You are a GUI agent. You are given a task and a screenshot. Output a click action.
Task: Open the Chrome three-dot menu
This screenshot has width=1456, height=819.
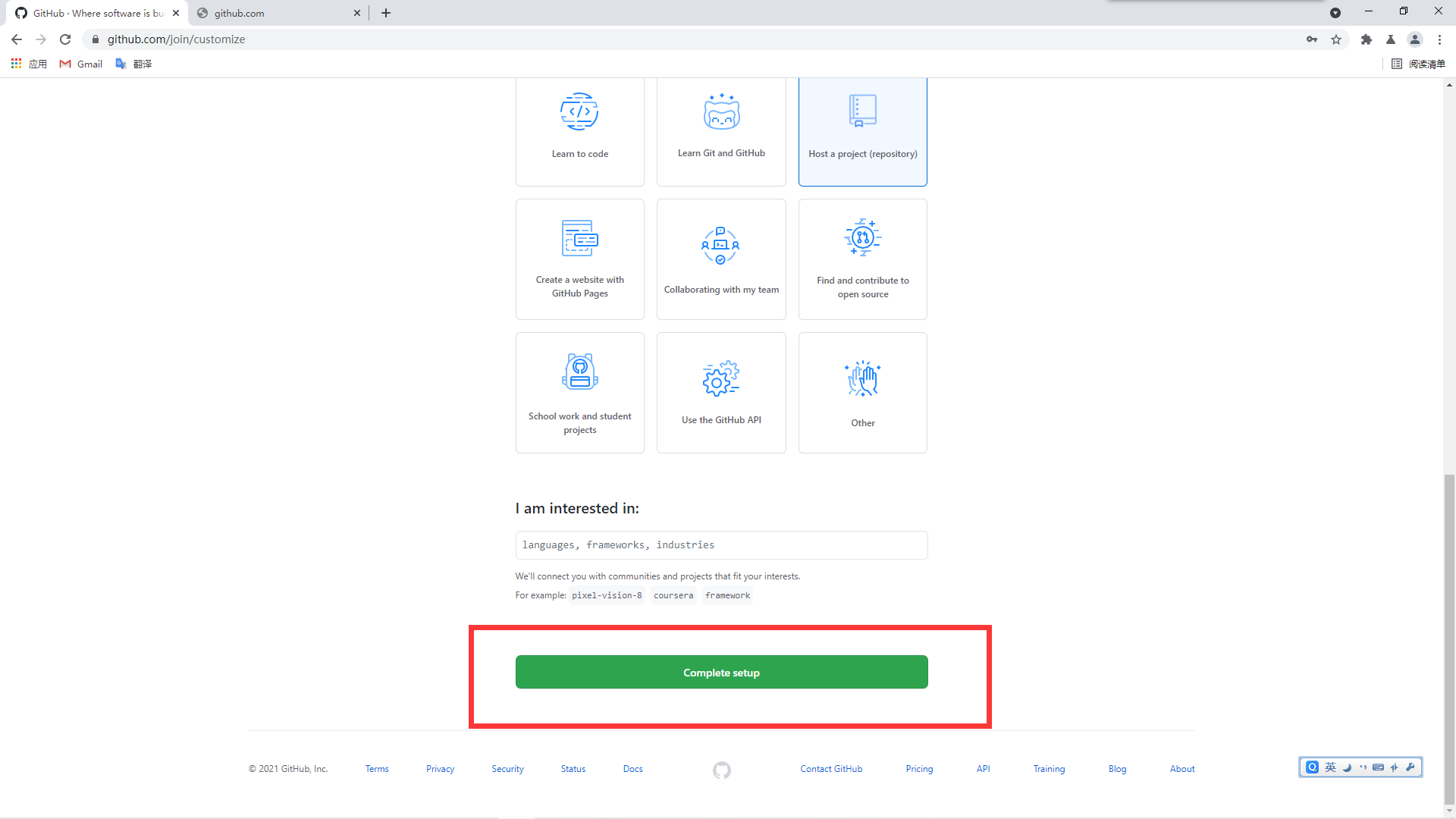pos(1439,39)
